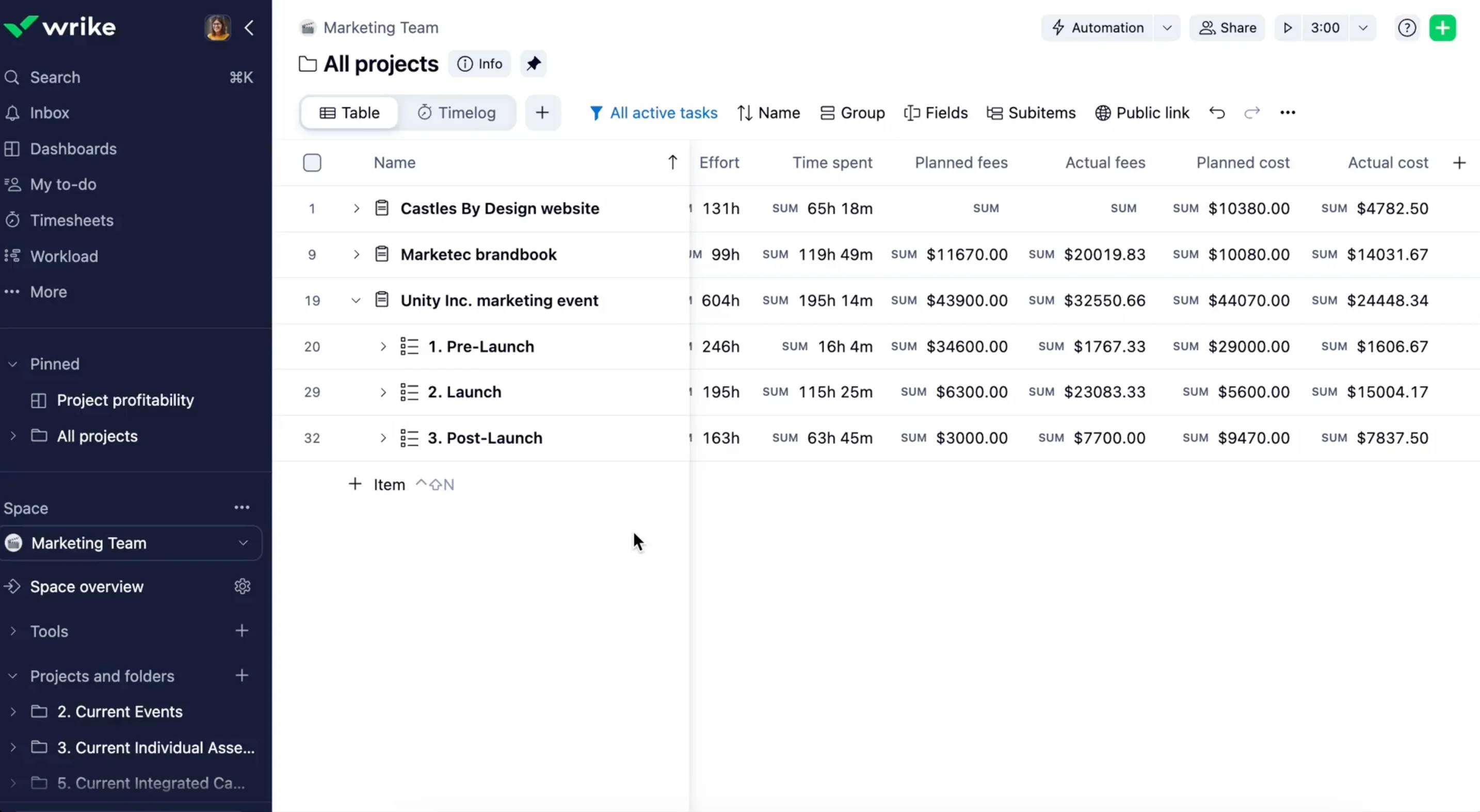Open the Workload view from the sidebar

point(64,256)
